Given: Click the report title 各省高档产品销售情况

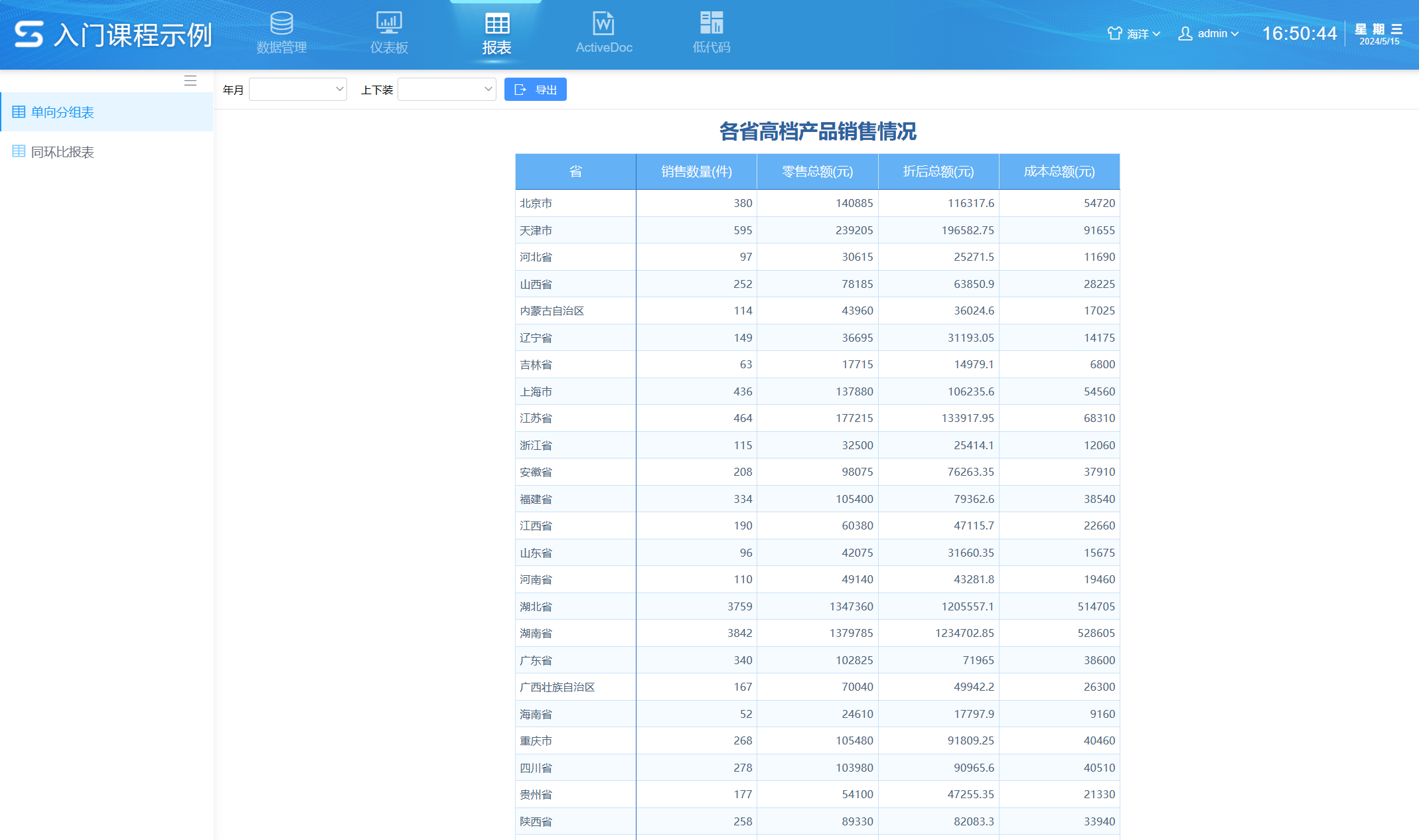Looking at the screenshot, I should point(818,132).
